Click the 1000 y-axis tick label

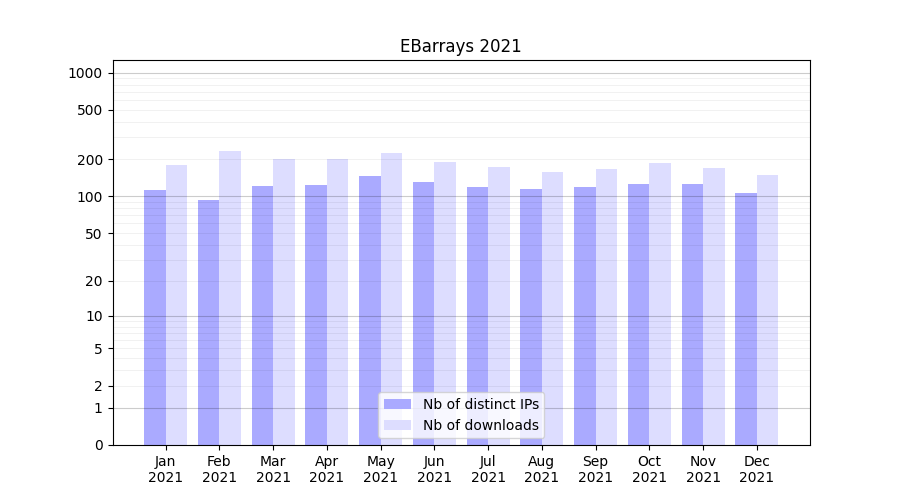[x=85, y=73]
